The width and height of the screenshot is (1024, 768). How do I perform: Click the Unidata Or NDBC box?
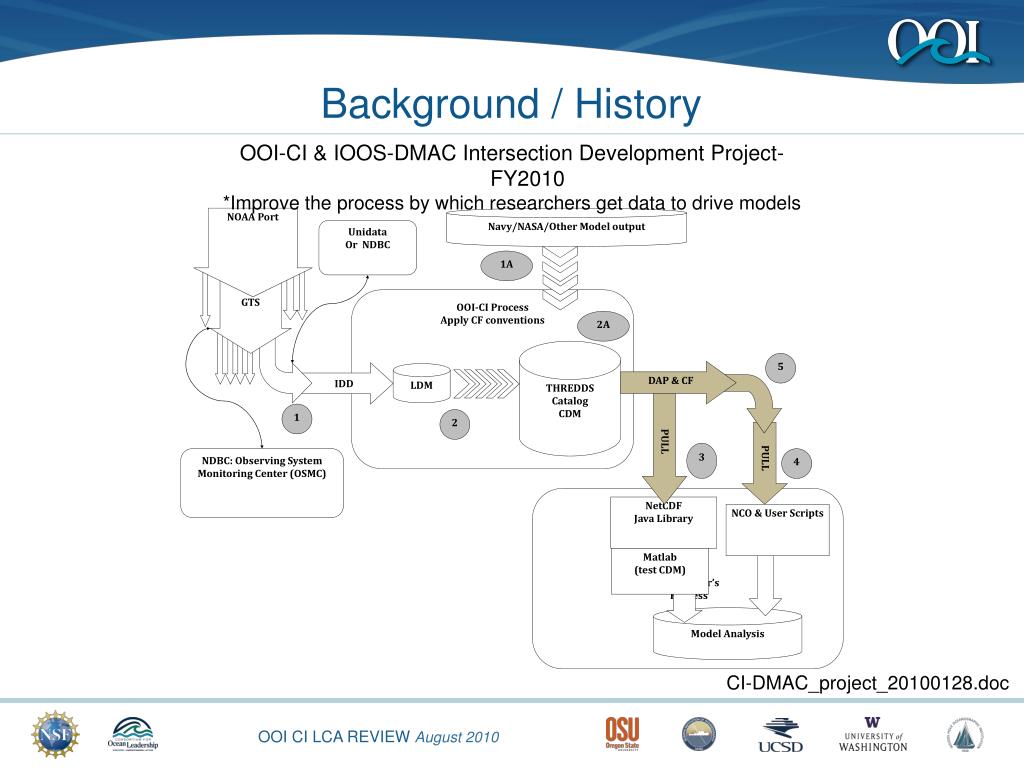click(x=368, y=247)
